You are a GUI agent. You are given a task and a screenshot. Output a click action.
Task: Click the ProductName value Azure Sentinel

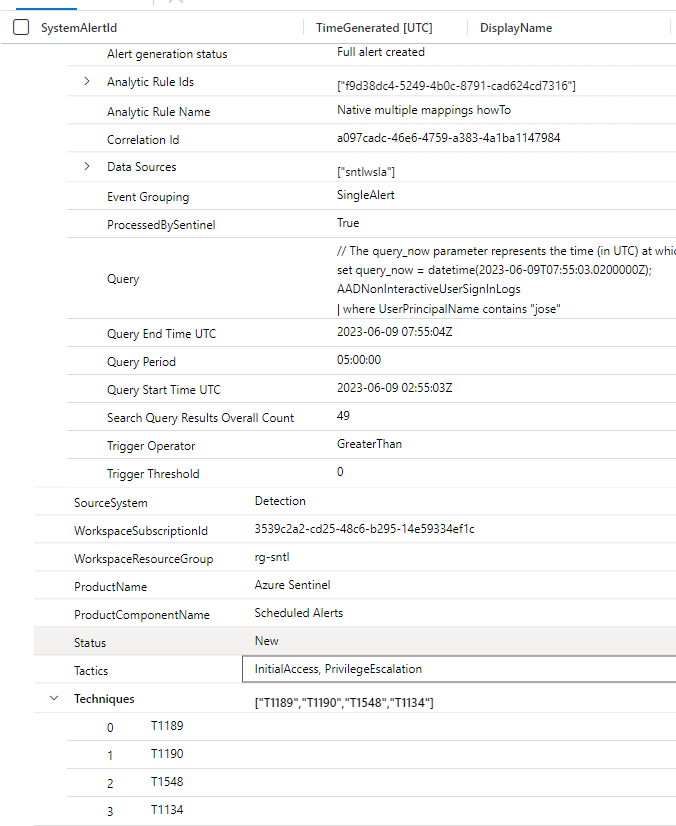coord(292,585)
